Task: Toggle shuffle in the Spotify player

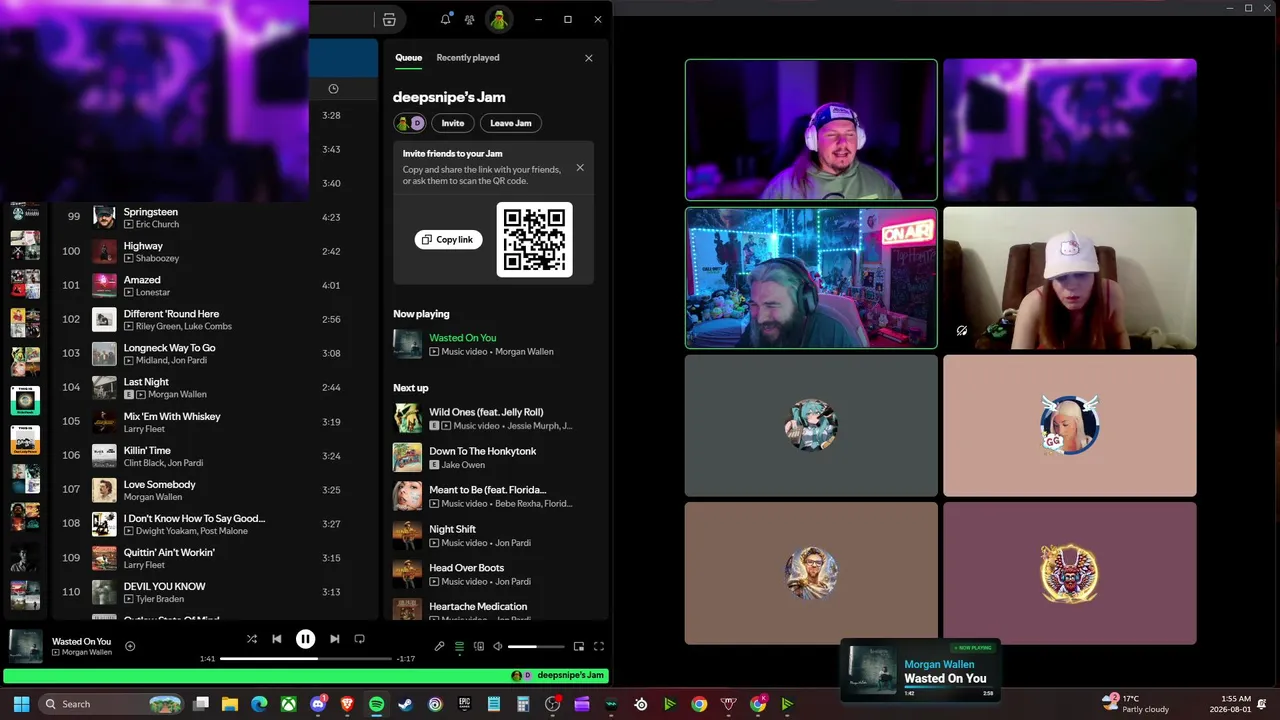Action: click(x=252, y=639)
